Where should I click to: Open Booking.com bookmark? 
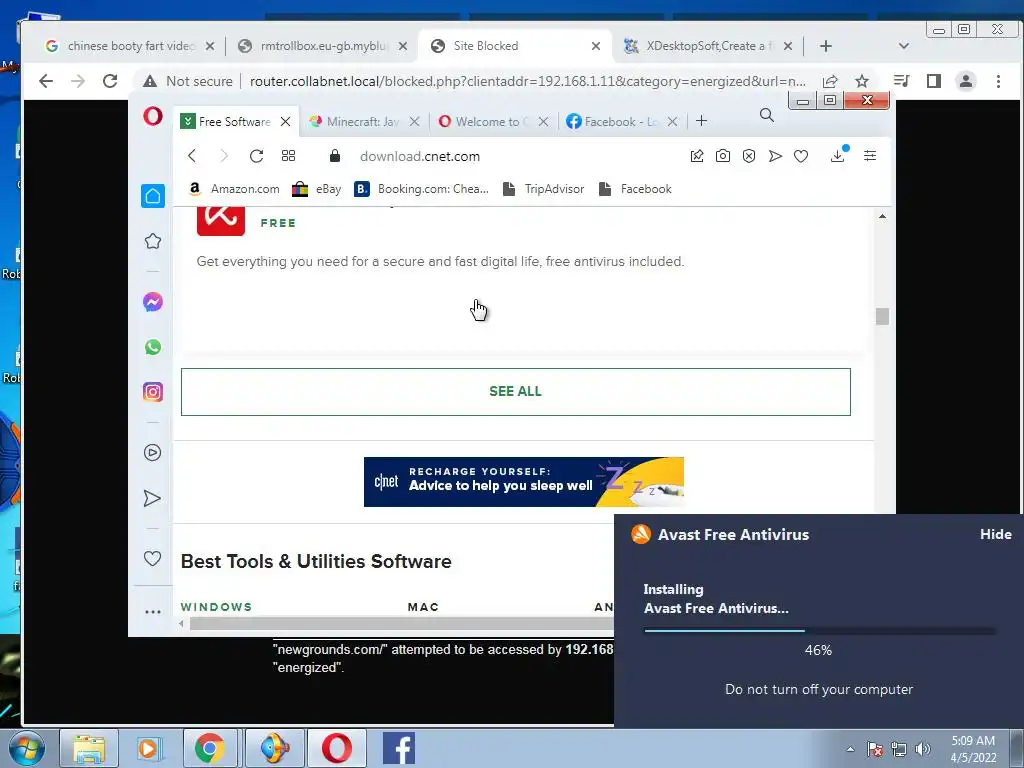421,189
